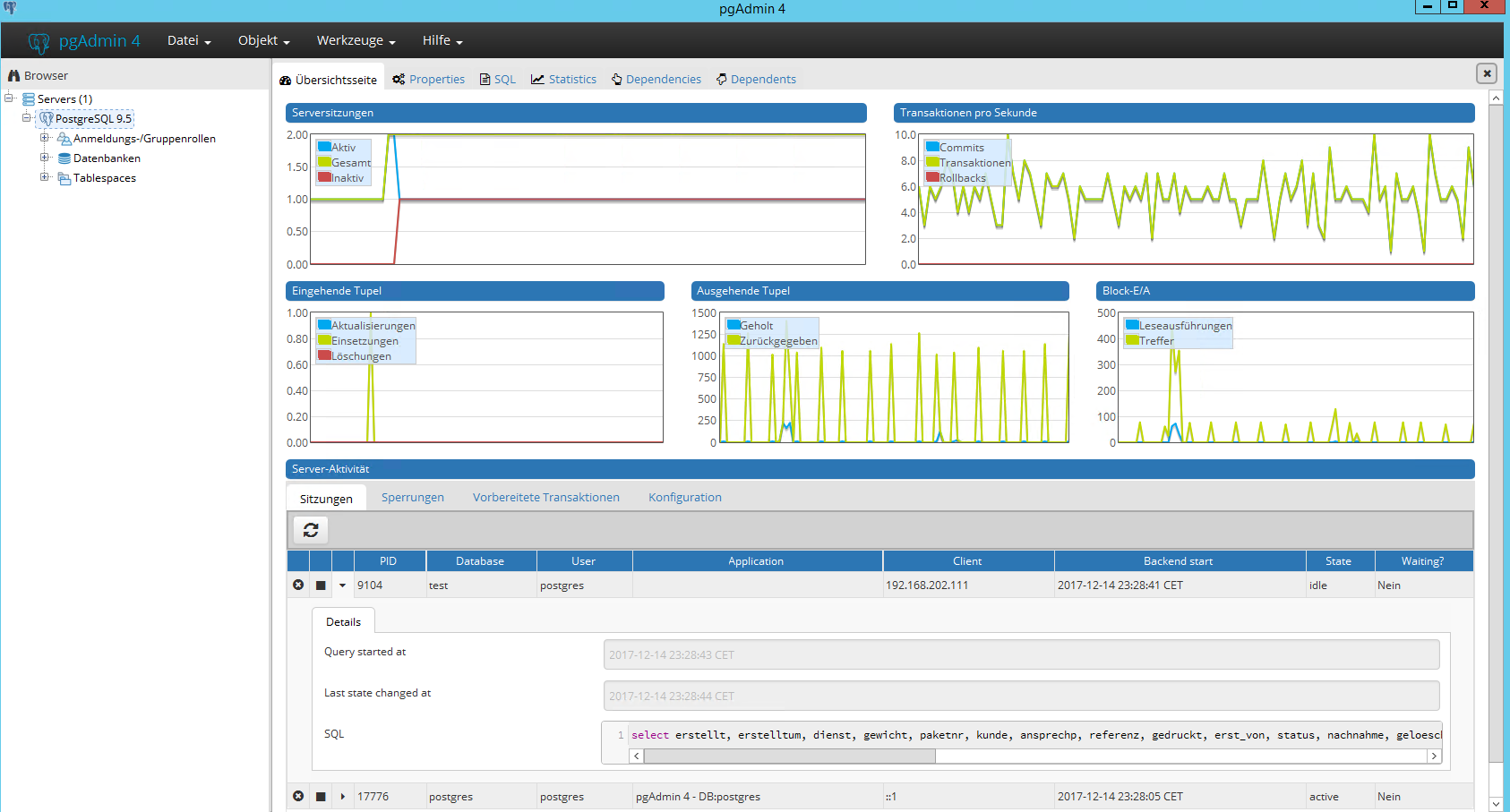Viewport: 1510px width, 812px height.
Task: Click the Tablespaces folder icon
Action: [x=64, y=178]
